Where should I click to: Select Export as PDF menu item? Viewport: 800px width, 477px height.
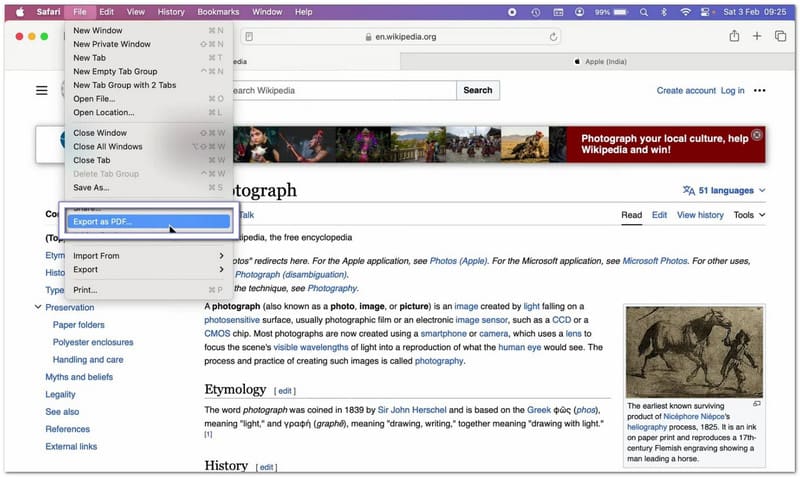pos(148,221)
